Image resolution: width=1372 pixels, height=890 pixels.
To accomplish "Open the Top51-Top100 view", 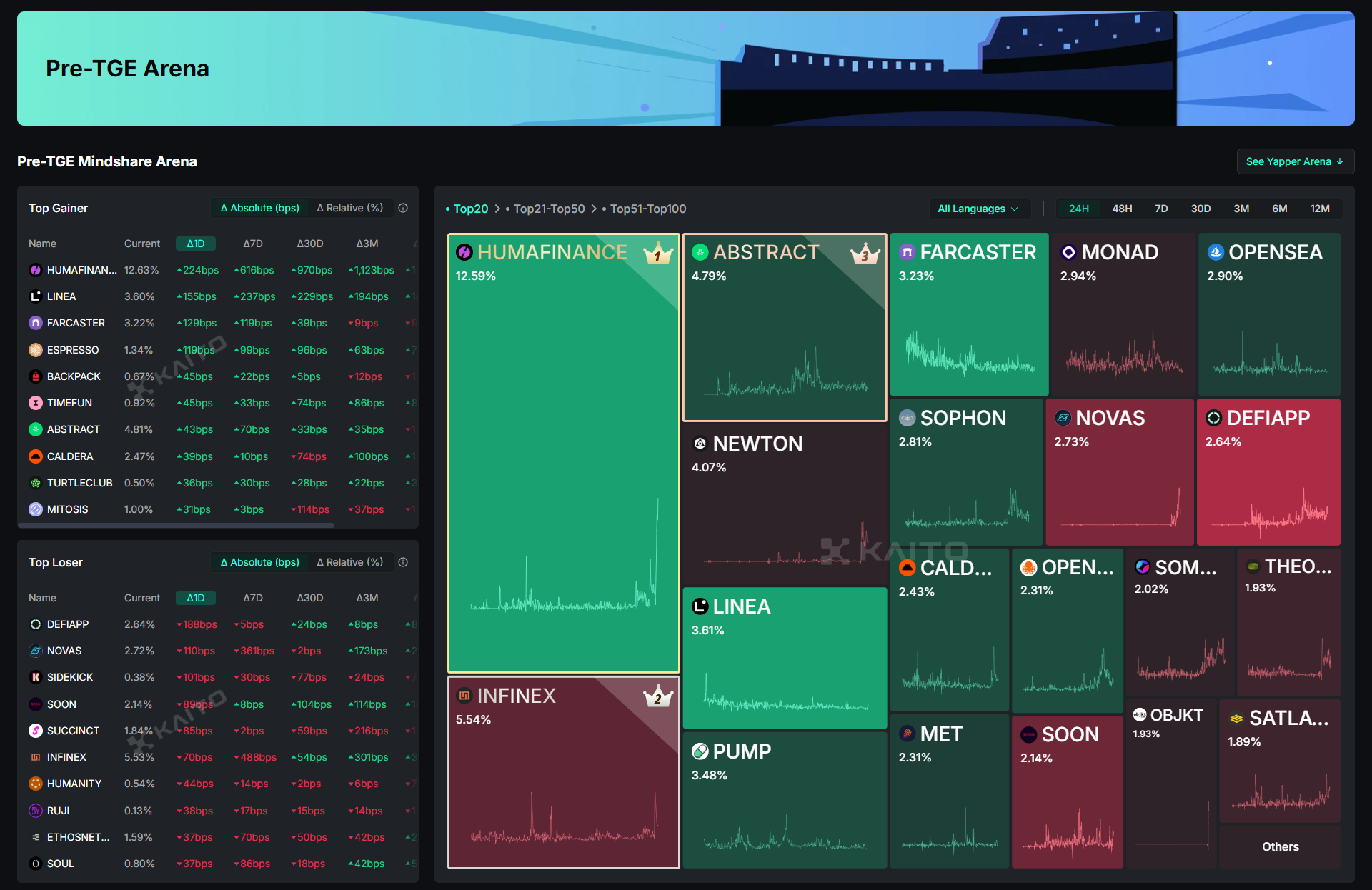I will tap(647, 209).
